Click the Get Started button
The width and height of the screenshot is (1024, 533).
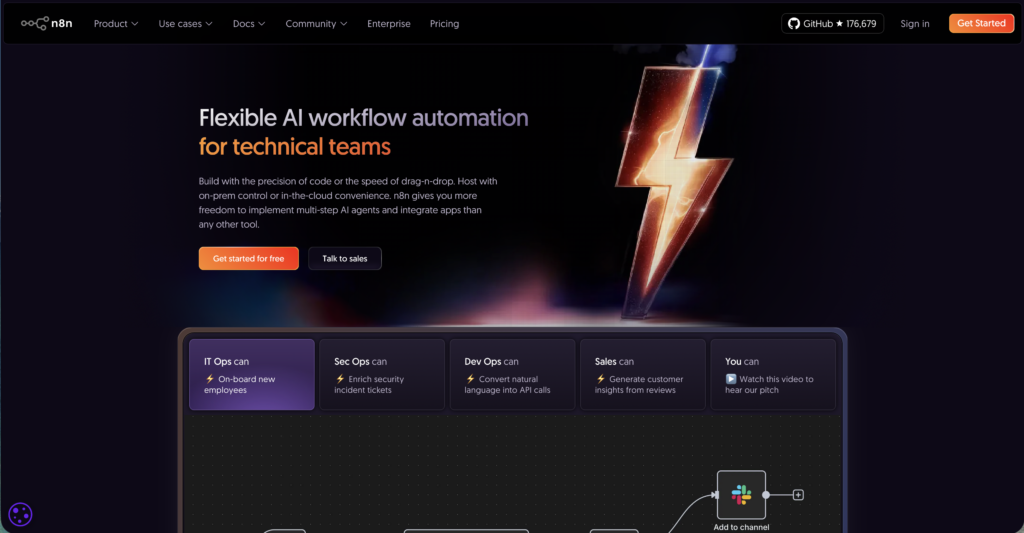tap(981, 24)
